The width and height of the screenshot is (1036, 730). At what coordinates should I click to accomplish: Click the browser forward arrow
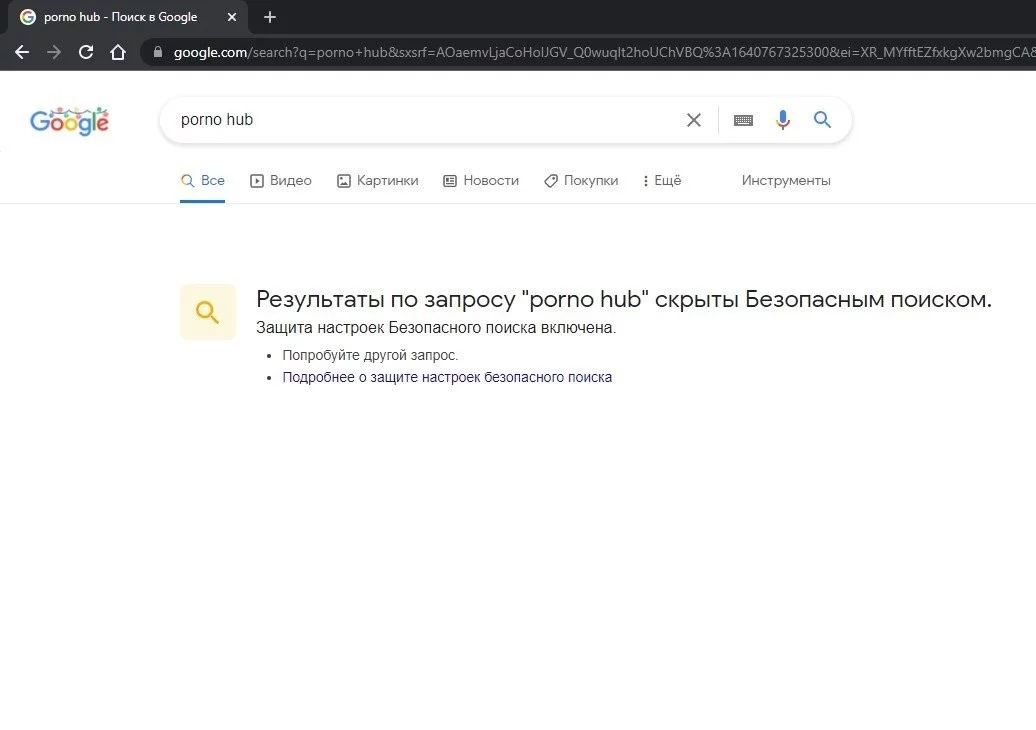(x=54, y=52)
